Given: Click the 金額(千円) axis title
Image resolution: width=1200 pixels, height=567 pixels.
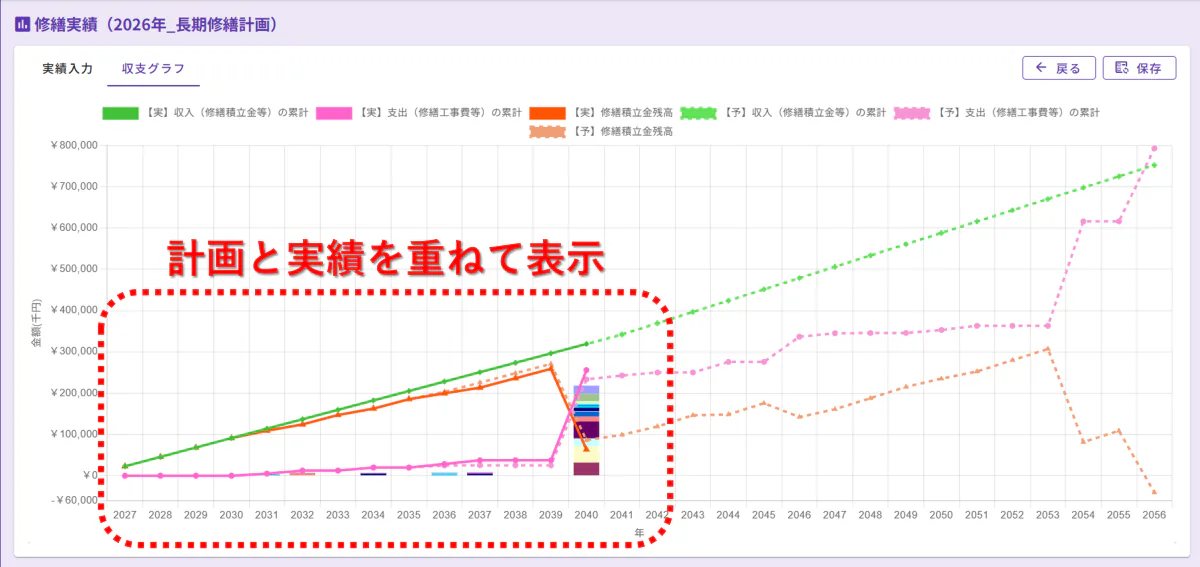Looking at the screenshot, I should [x=36, y=321].
